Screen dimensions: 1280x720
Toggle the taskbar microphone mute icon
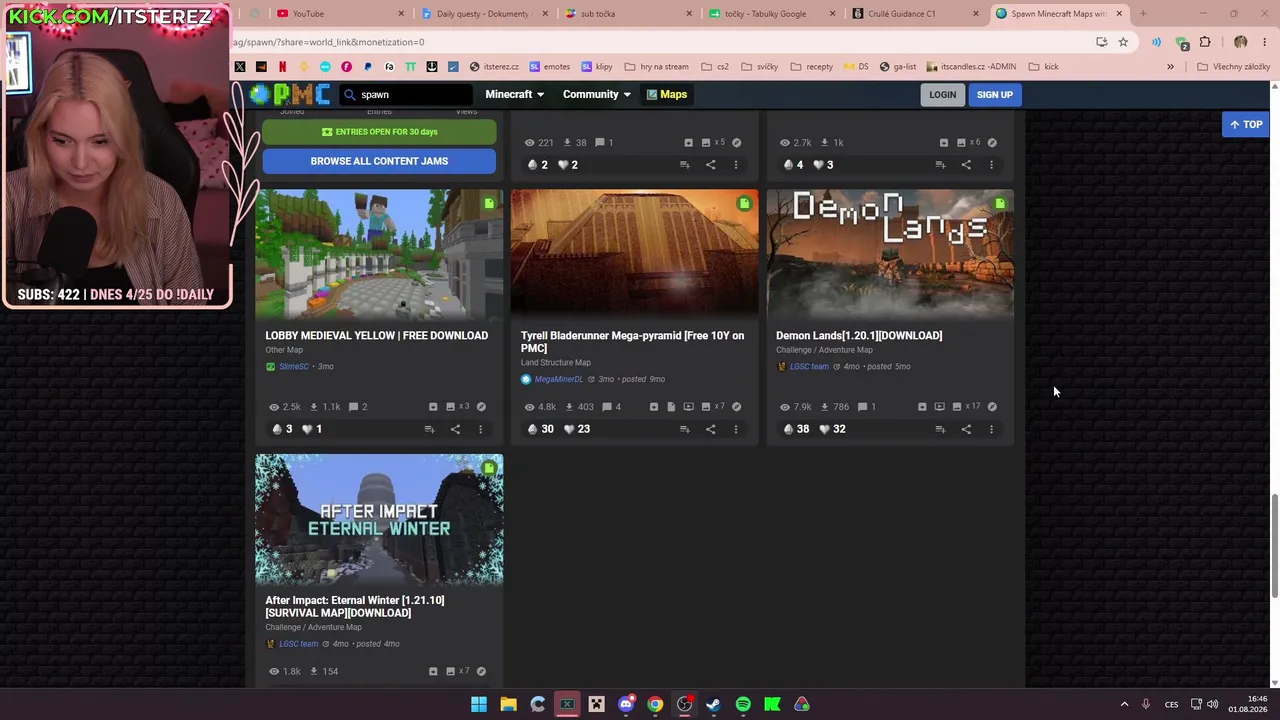point(1146,705)
